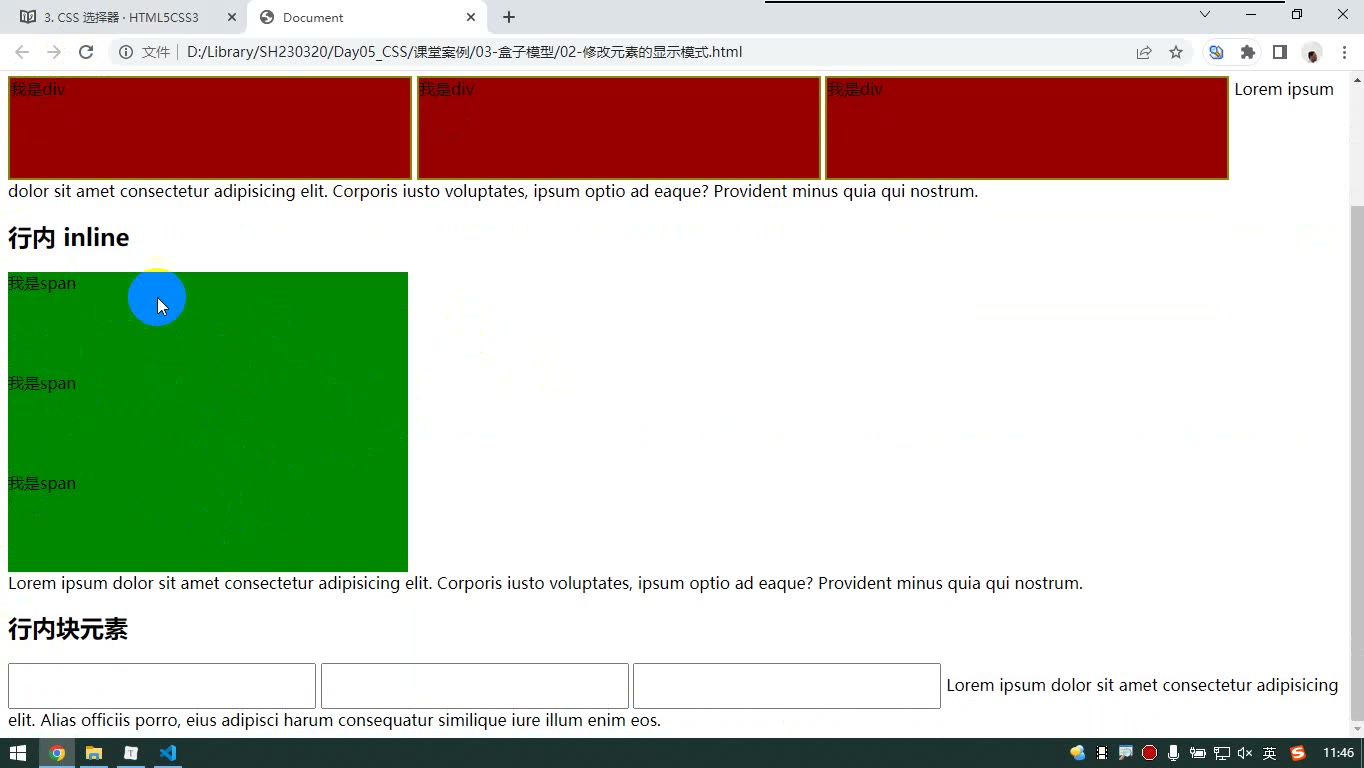Go back to the previous page
This screenshot has width=1364, height=768.
[x=22, y=52]
